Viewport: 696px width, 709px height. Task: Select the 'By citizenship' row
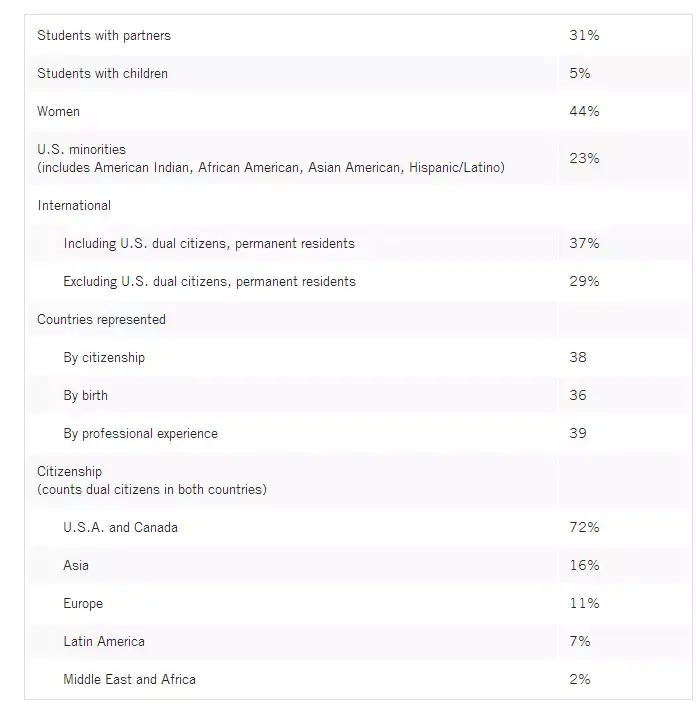[x=104, y=358]
